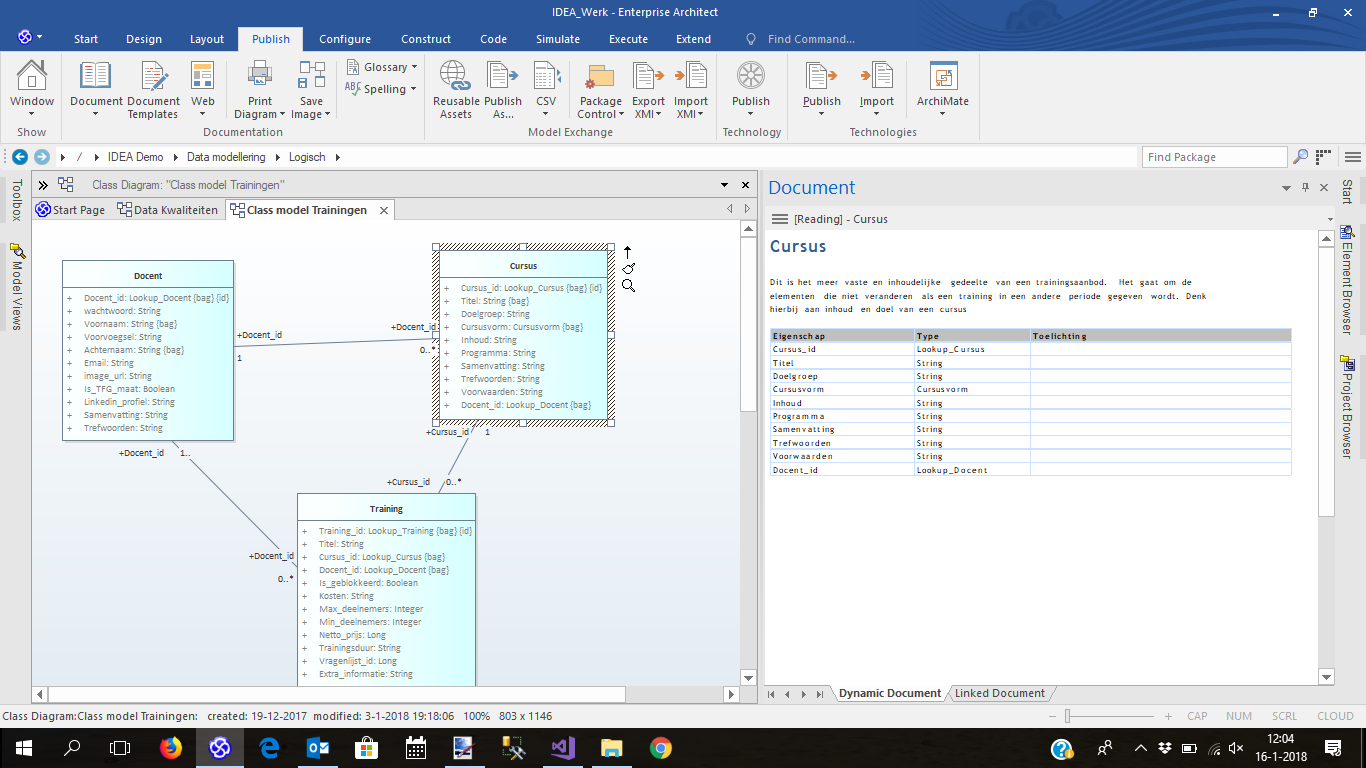
Task: Open Reusable Assets
Action: point(456,90)
